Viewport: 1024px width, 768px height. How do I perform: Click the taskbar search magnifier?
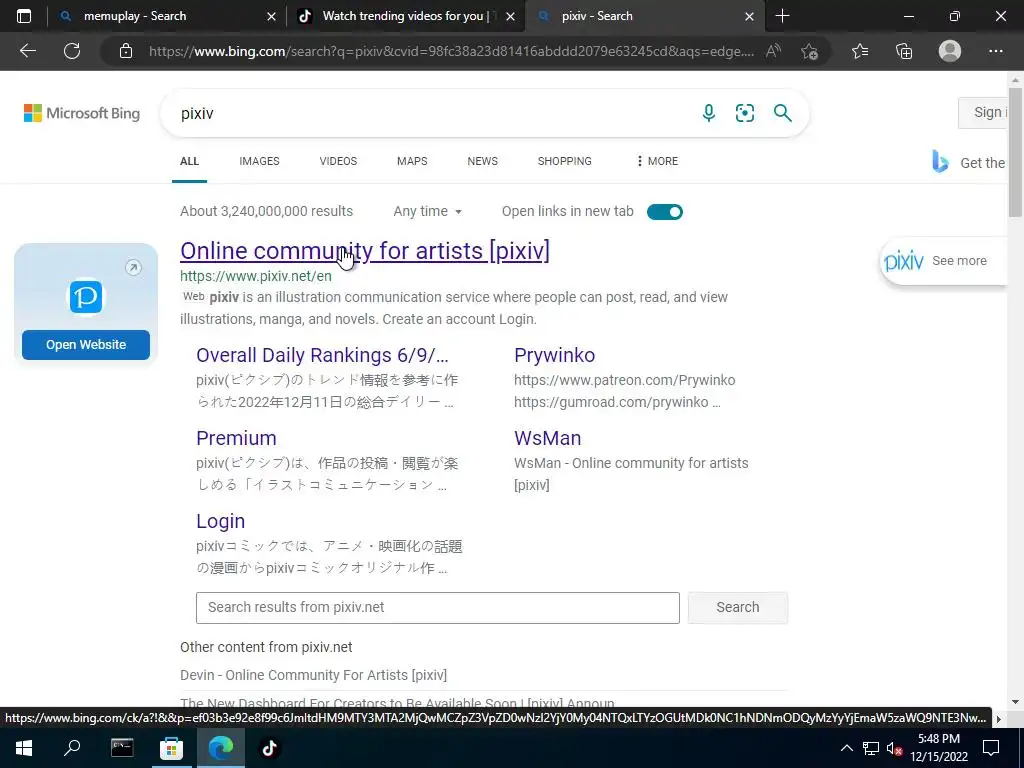click(x=72, y=748)
